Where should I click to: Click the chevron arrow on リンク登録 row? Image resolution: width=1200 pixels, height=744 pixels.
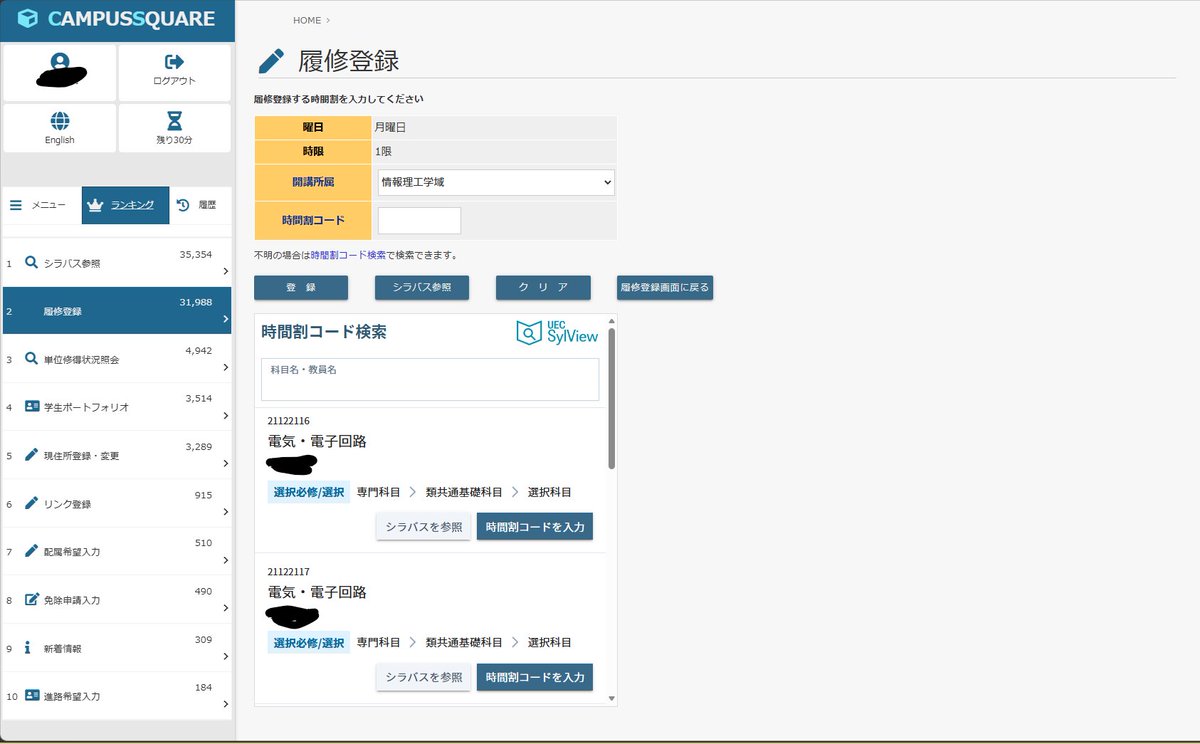coord(225,511)
